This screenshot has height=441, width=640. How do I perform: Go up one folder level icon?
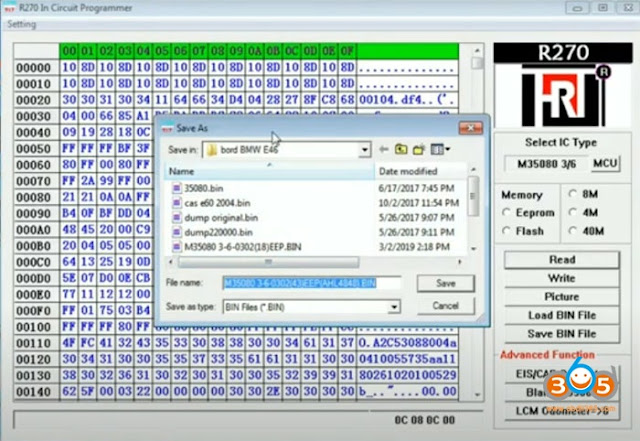401,149
